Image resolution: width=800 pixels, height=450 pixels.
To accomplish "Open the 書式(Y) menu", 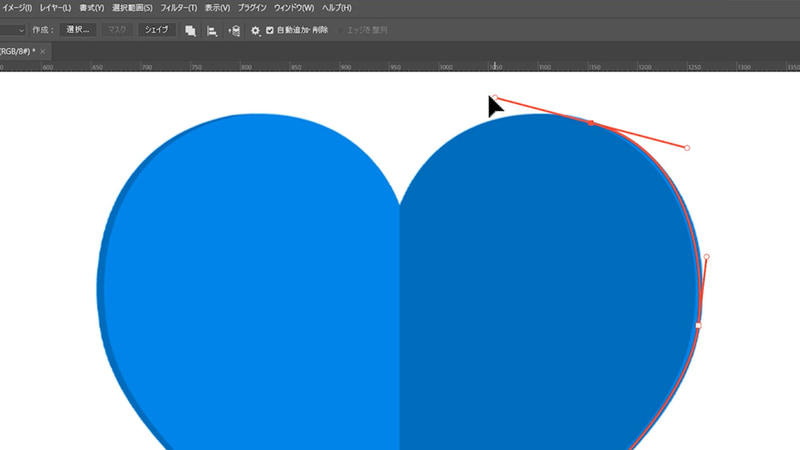I will (x=91, y=8).
